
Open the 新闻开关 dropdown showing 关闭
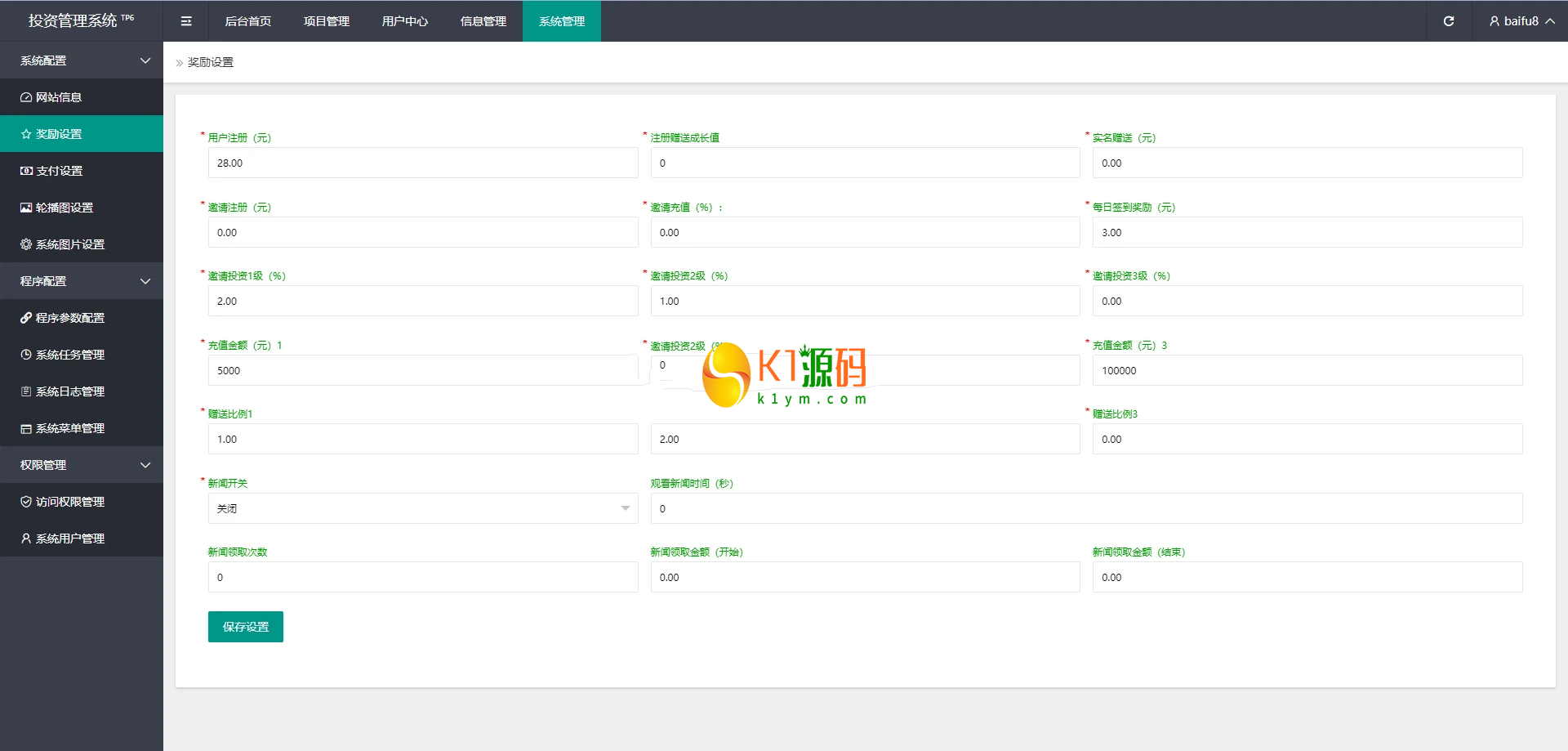423,508
